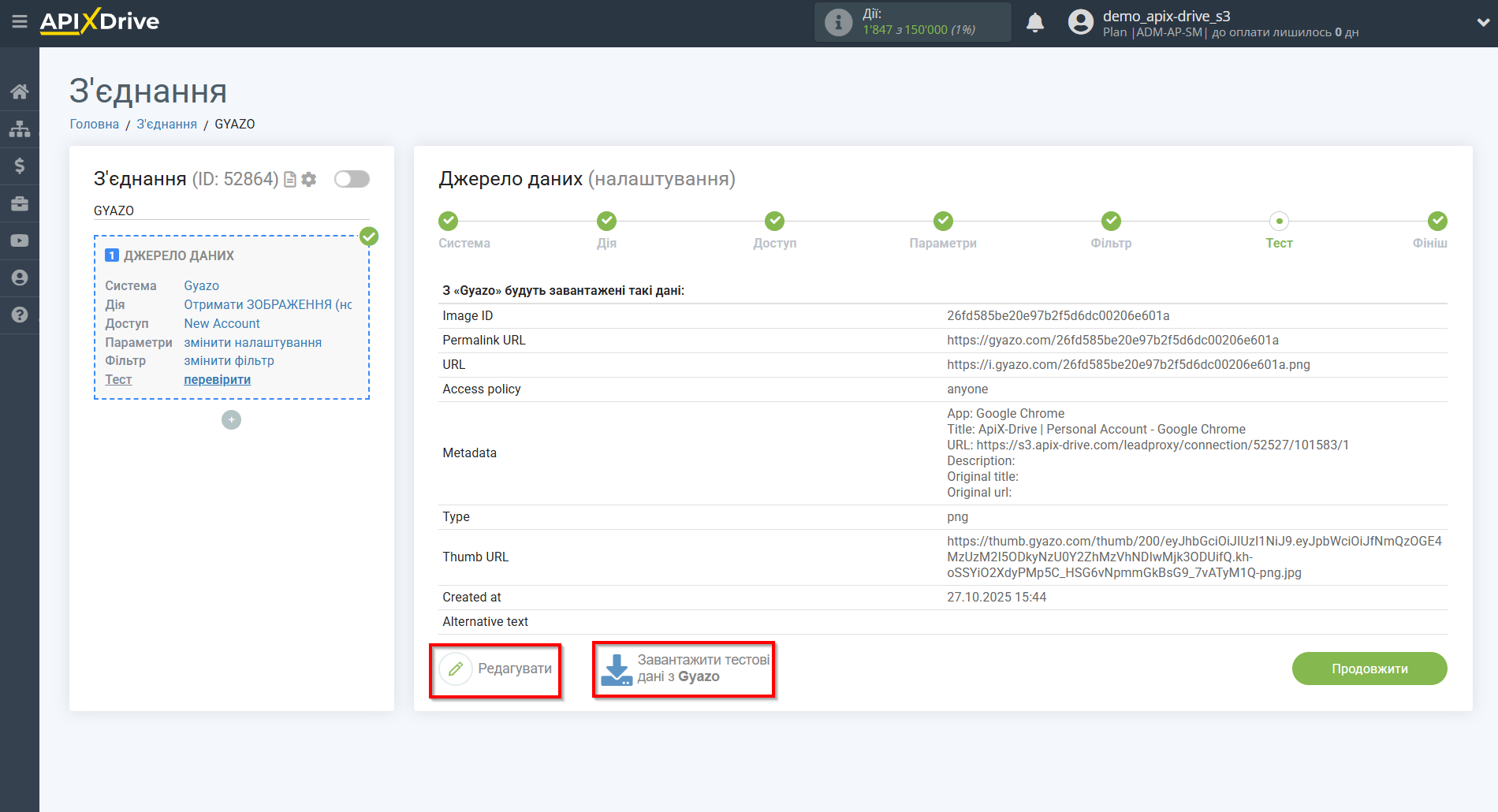The image size is (1498, 812).
Task: Toggle the connection on/off switch
Action: tap(352, 179)
